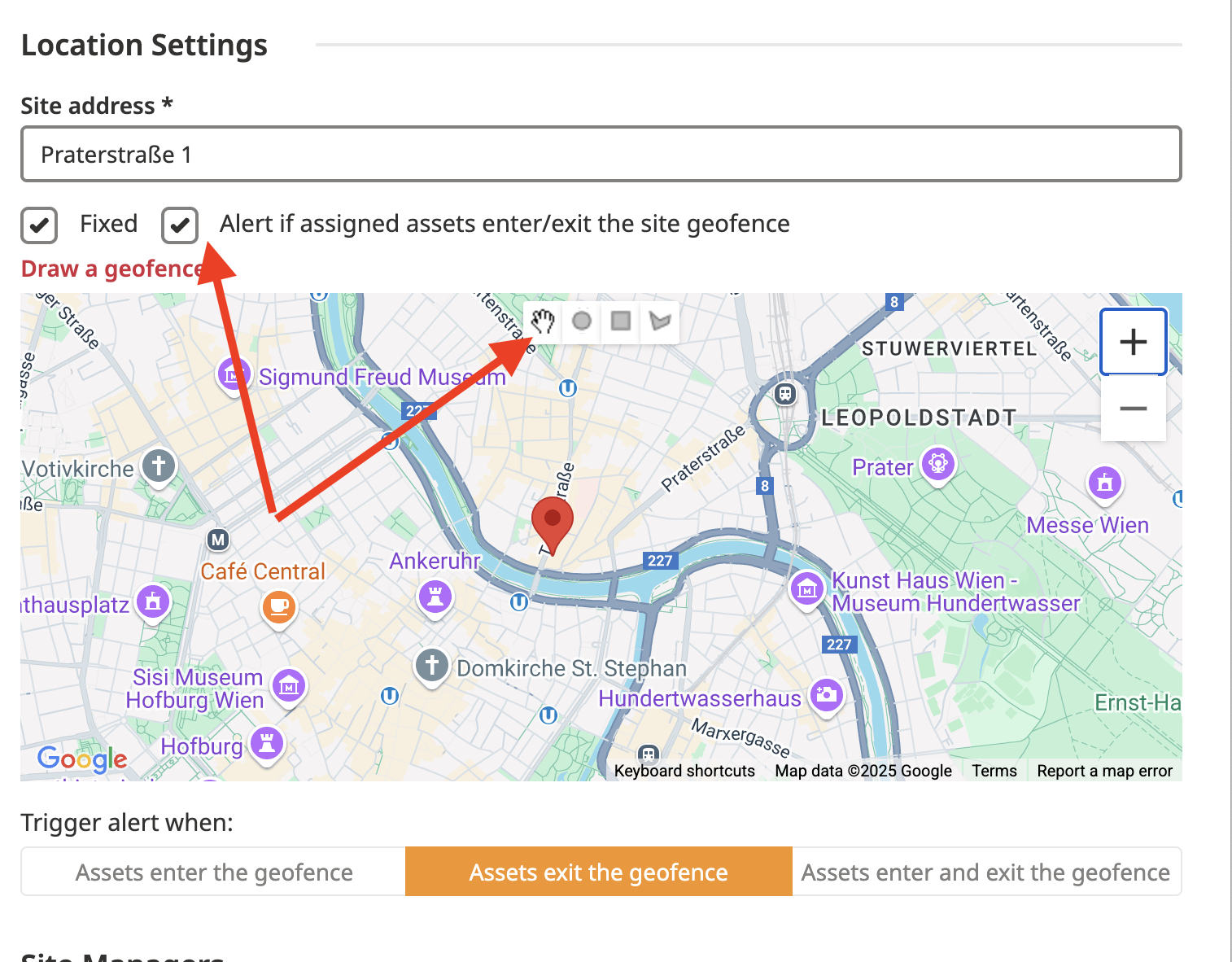Click the Café Central coffee icon

coord(278,606)
